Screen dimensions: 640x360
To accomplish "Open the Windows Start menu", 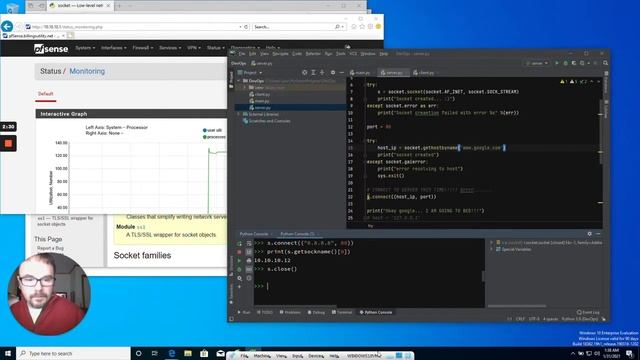I will click(x=8, y=353).
